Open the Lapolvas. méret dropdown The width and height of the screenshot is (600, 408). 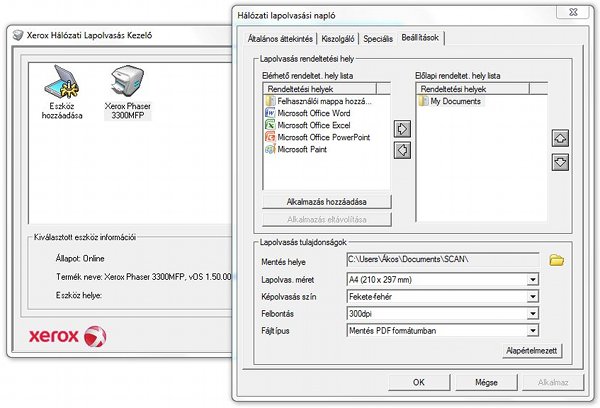532,280
